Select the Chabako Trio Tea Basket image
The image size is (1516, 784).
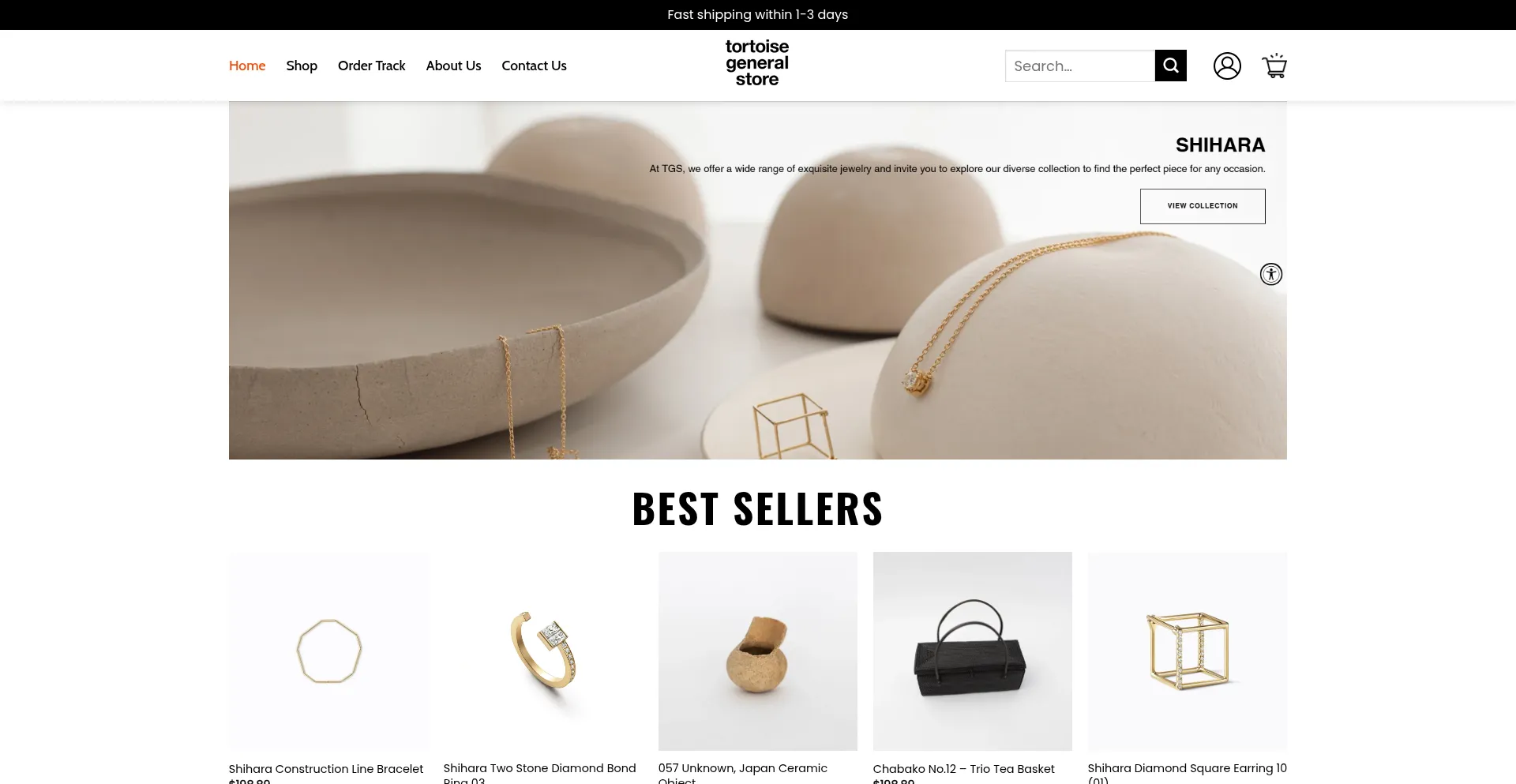(973, 651)
